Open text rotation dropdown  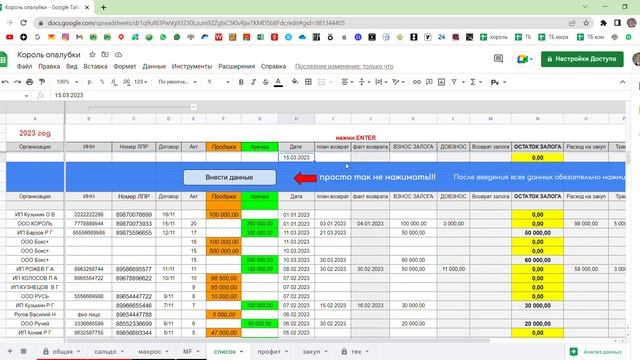pyautogui.click(x=398, y=82)
